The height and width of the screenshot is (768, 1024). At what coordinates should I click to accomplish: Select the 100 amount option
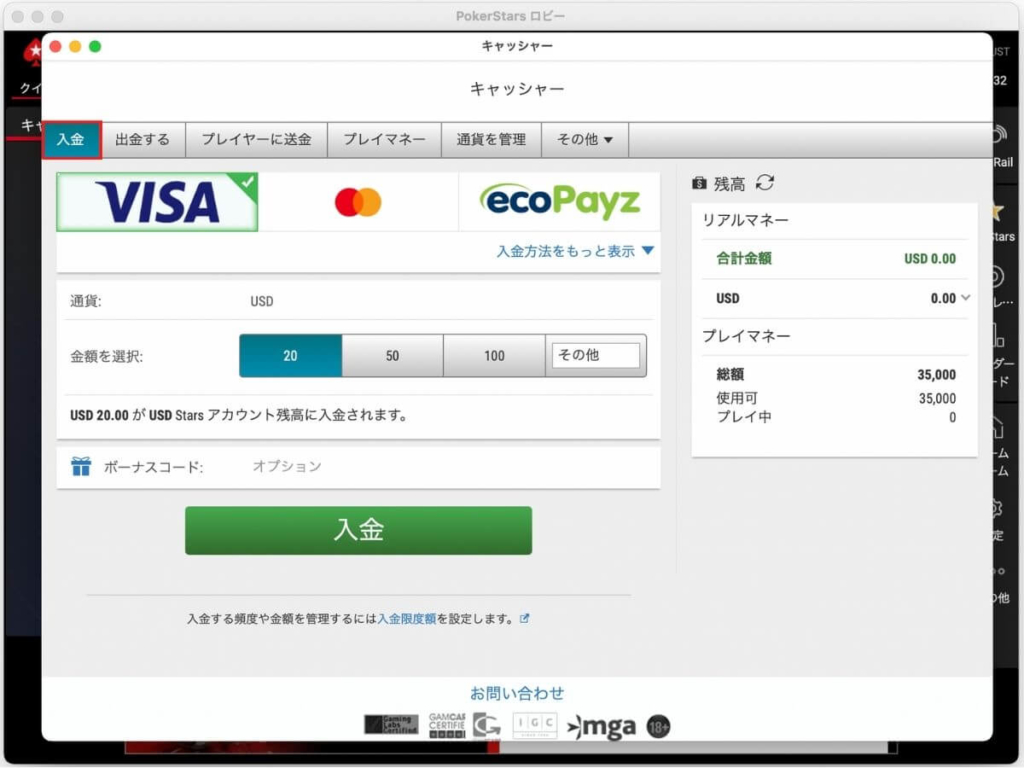494,356
